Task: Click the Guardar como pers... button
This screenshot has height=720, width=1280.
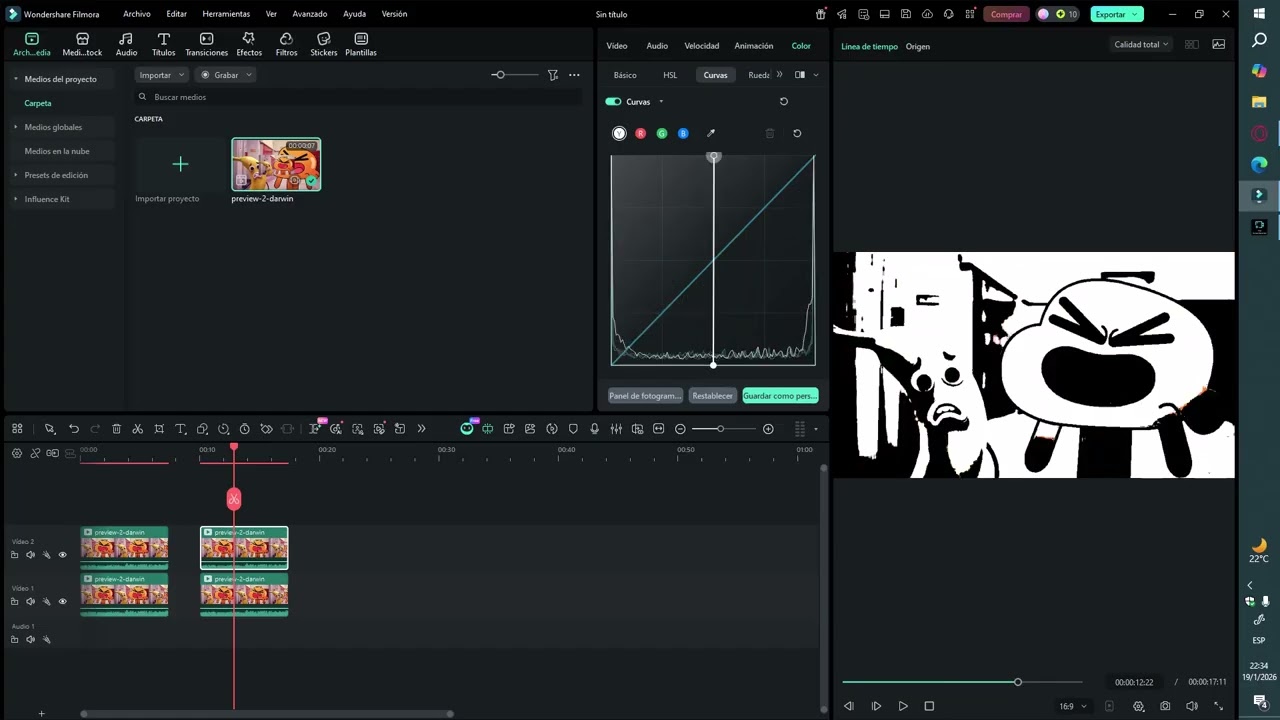Action: point(780,396)
